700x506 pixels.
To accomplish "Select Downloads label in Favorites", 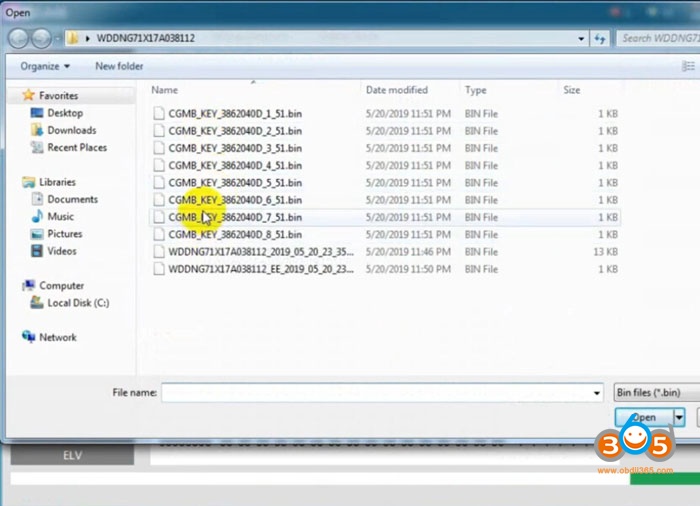I will click(x=72, y=130).
